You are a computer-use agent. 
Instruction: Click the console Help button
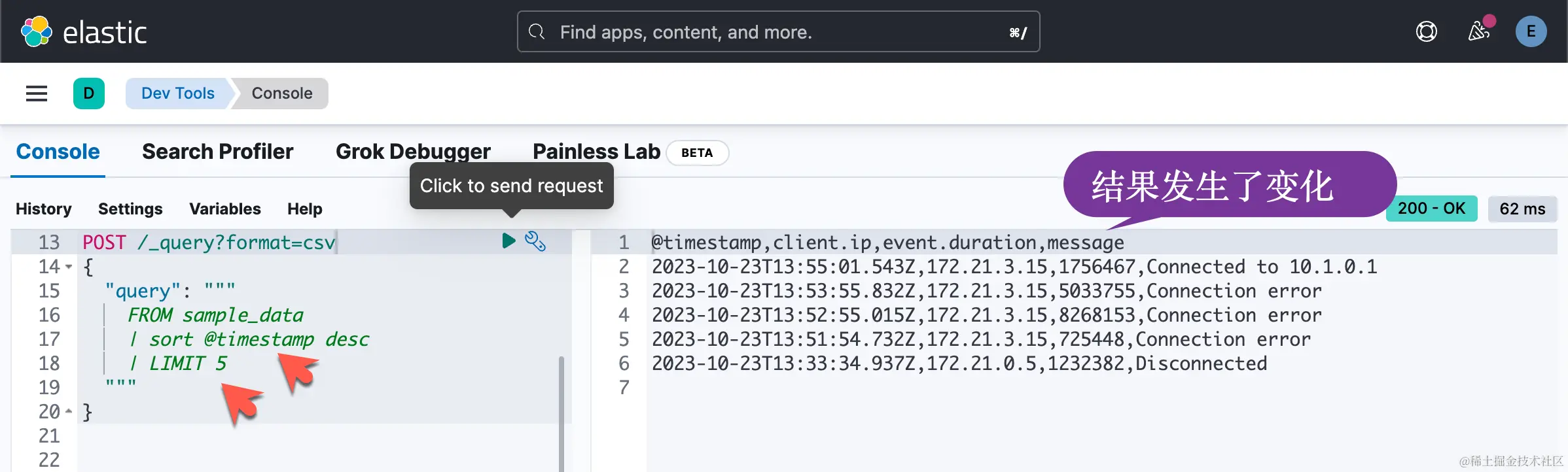[x=305, y=209]
